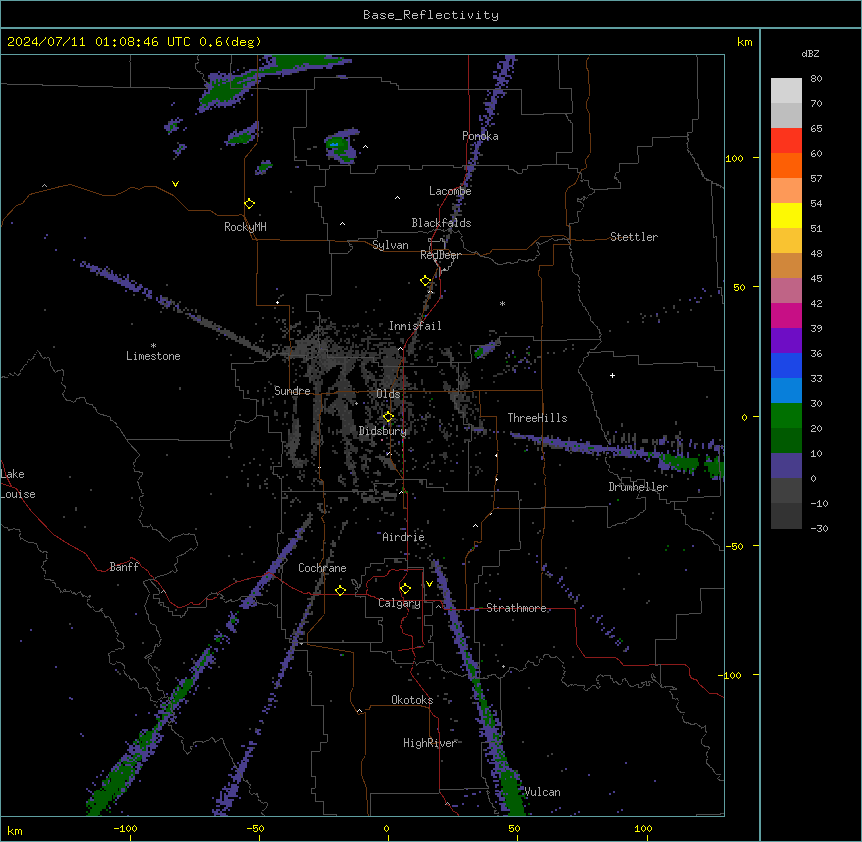The width and height of the screenshot is (862, 842).
Task: Click the Didsbury town label
Action: tap(383, 431)
